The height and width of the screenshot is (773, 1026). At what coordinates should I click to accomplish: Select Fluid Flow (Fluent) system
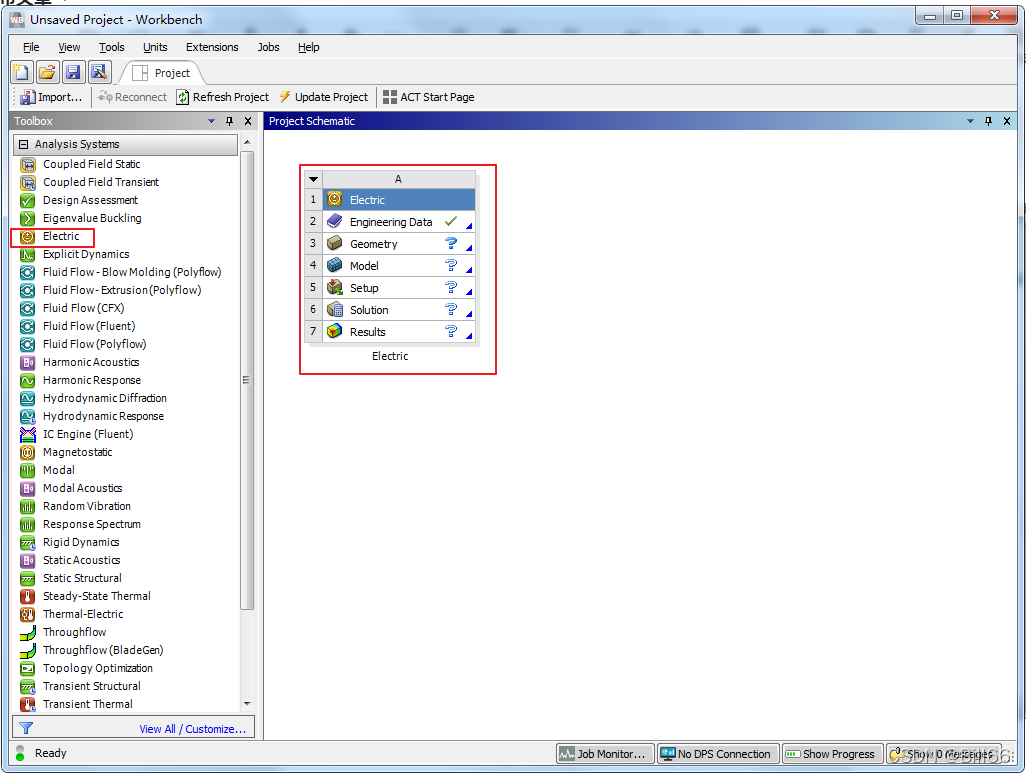(89, 326)
